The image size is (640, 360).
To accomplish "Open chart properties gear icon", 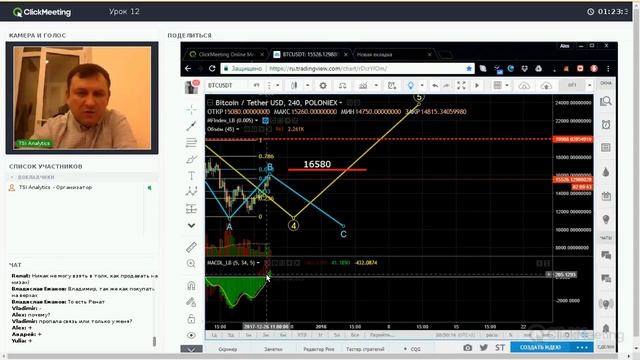I will [323, 85].
